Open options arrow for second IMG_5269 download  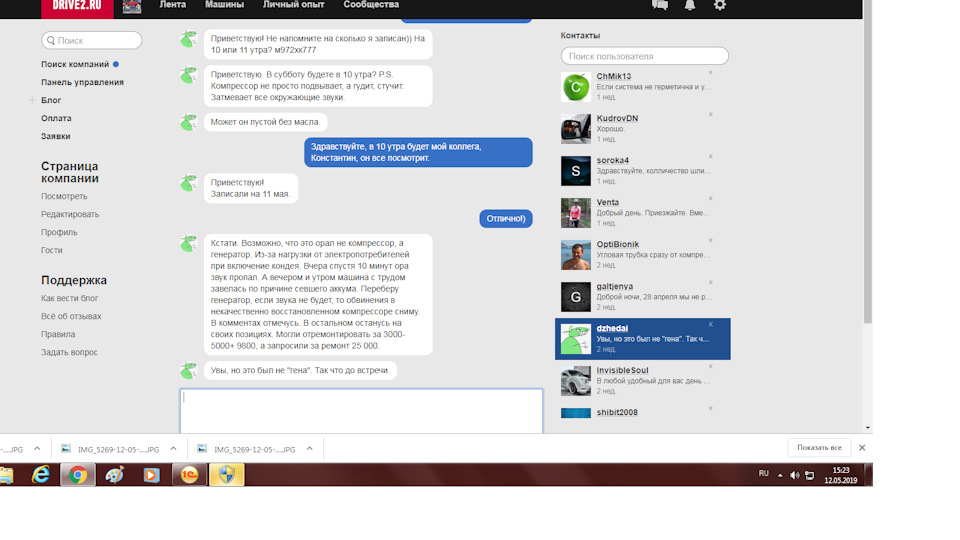pyautogui.click(x=309, y=449)
